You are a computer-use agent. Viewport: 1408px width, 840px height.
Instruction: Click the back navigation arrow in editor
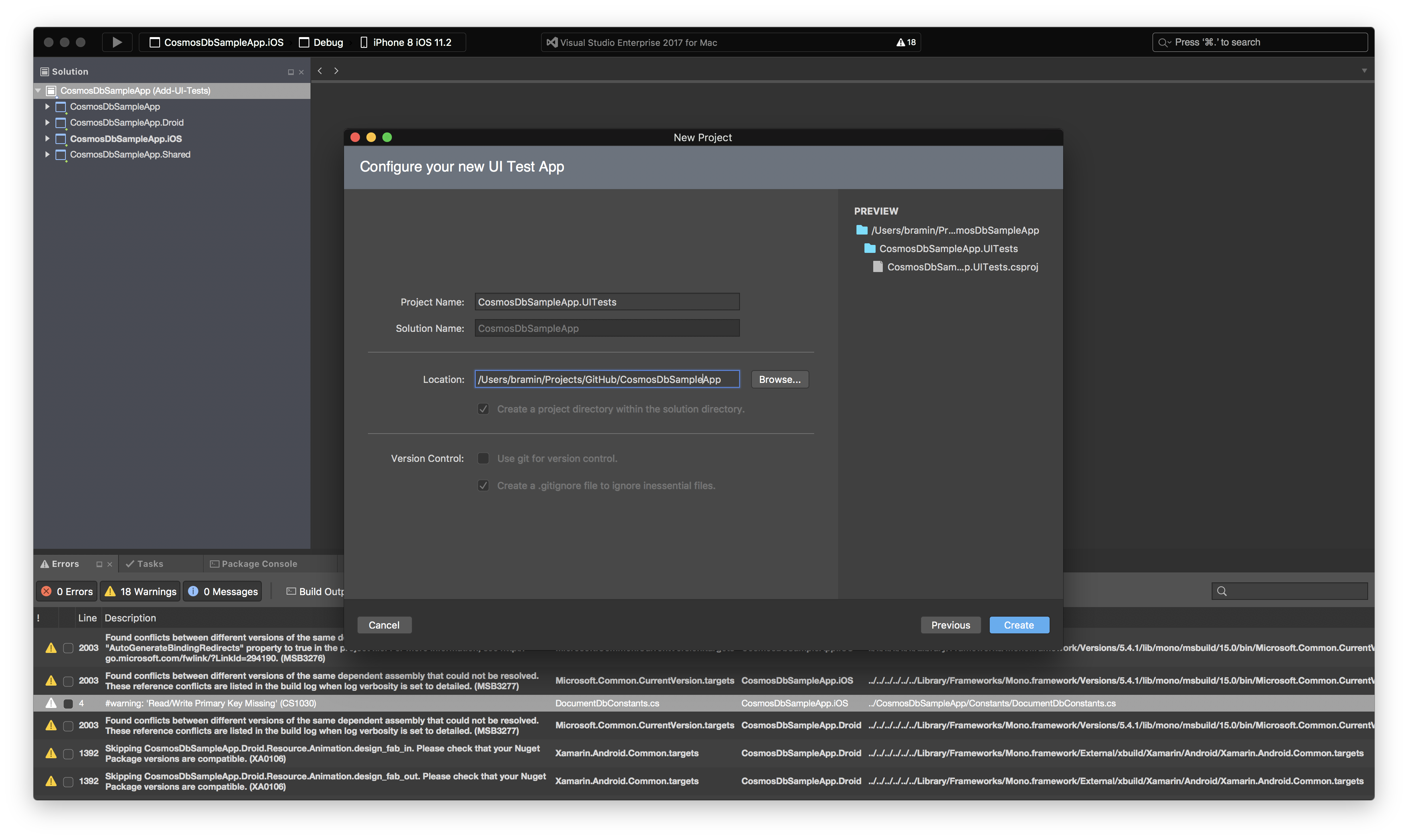pyautogui.click(x=320, y=71)
